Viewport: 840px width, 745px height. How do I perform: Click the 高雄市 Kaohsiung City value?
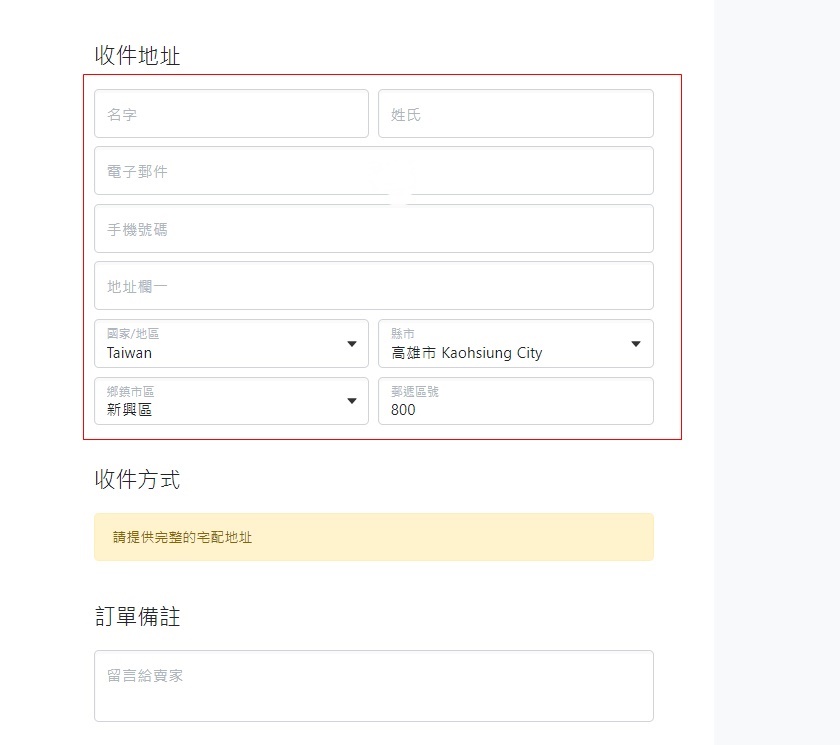pyautogui.click(x=467, y=353)
